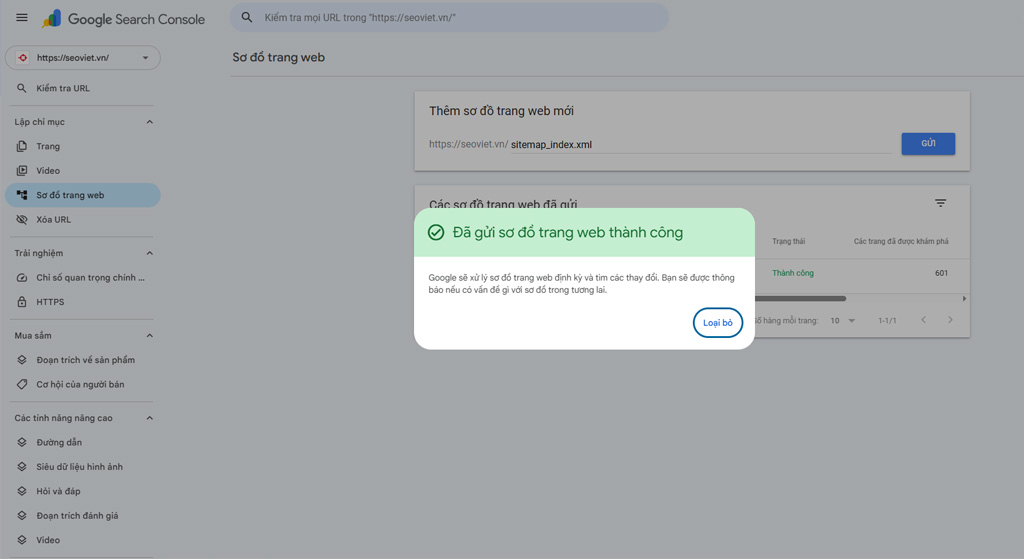Click the Chỉ số quan trọng gauge icon
This screenshot has height=559, width=1024.
click(22, 278)
